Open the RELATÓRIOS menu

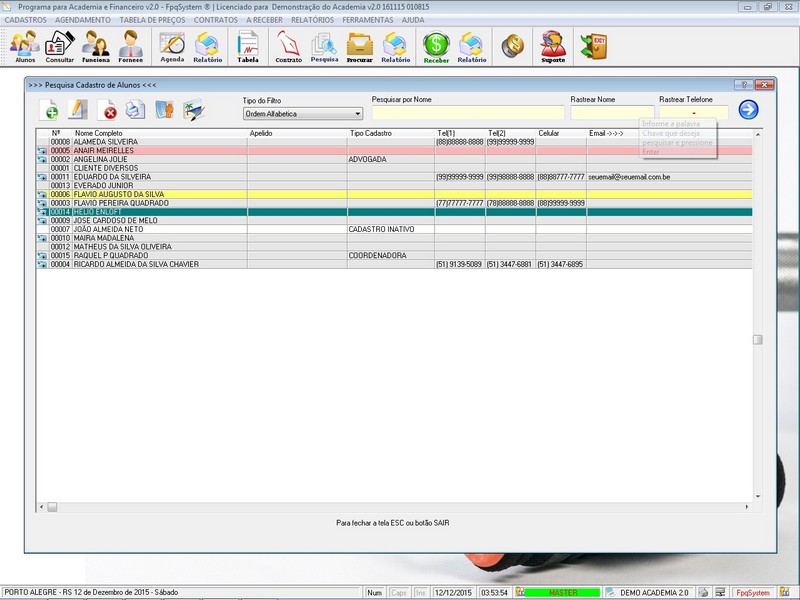pyautogui.click(x=312, y=20)
